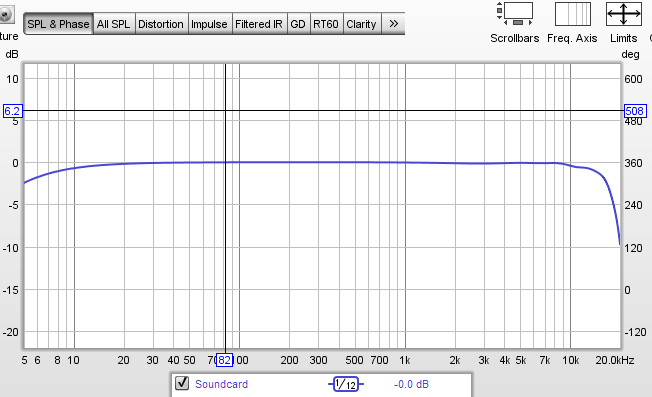Select the Impulse tab

click(209, 24)
